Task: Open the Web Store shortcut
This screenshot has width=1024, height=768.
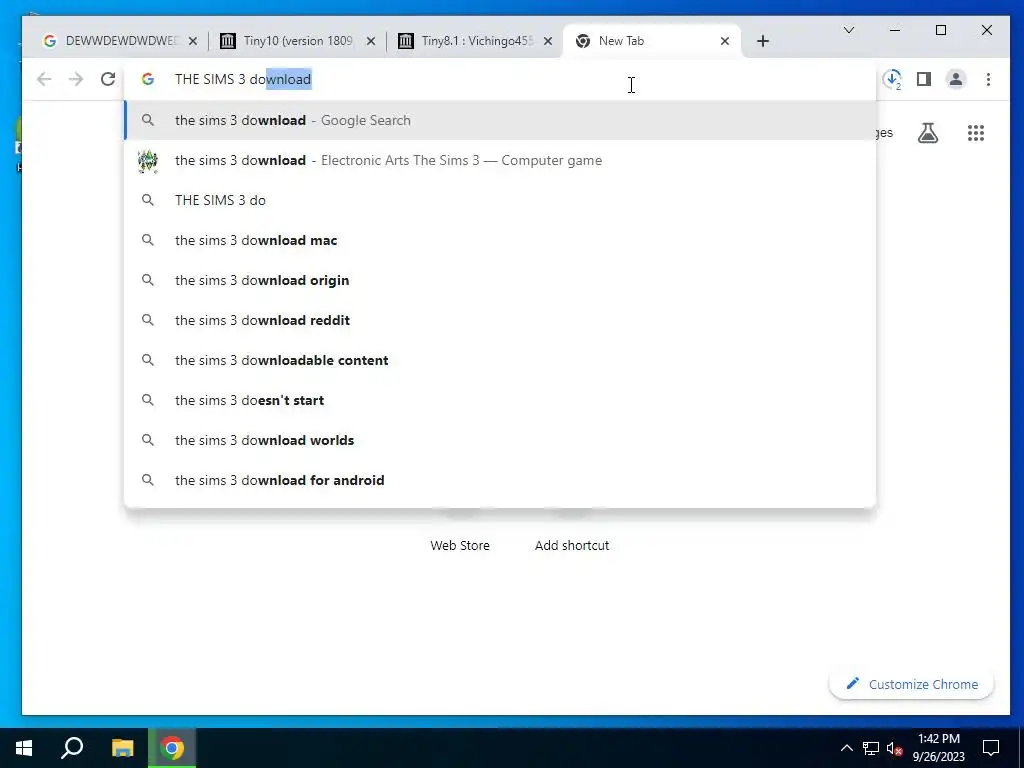Action: (460, 545)
